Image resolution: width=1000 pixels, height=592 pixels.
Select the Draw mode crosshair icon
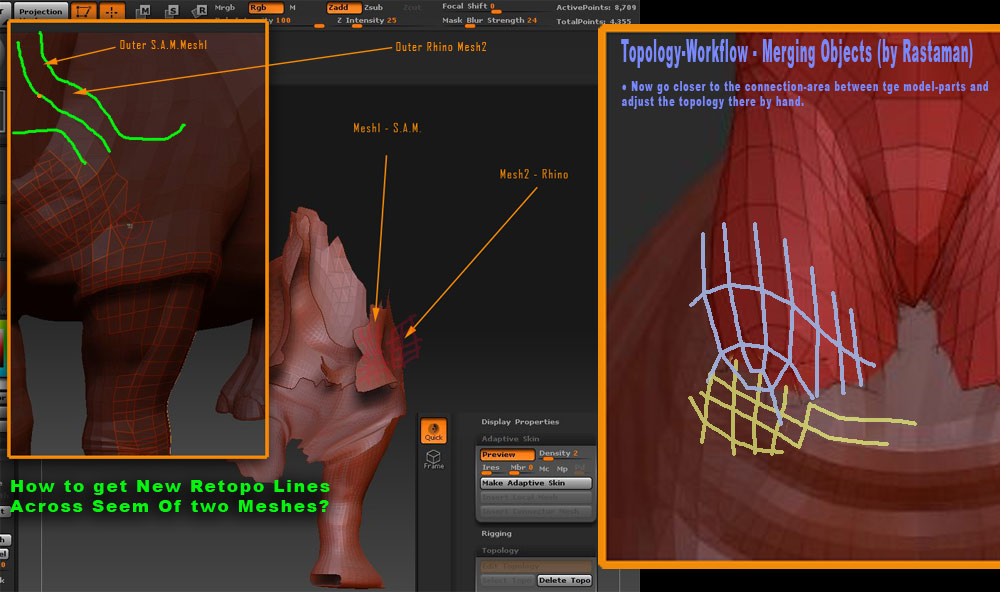(x=112, y=11)
